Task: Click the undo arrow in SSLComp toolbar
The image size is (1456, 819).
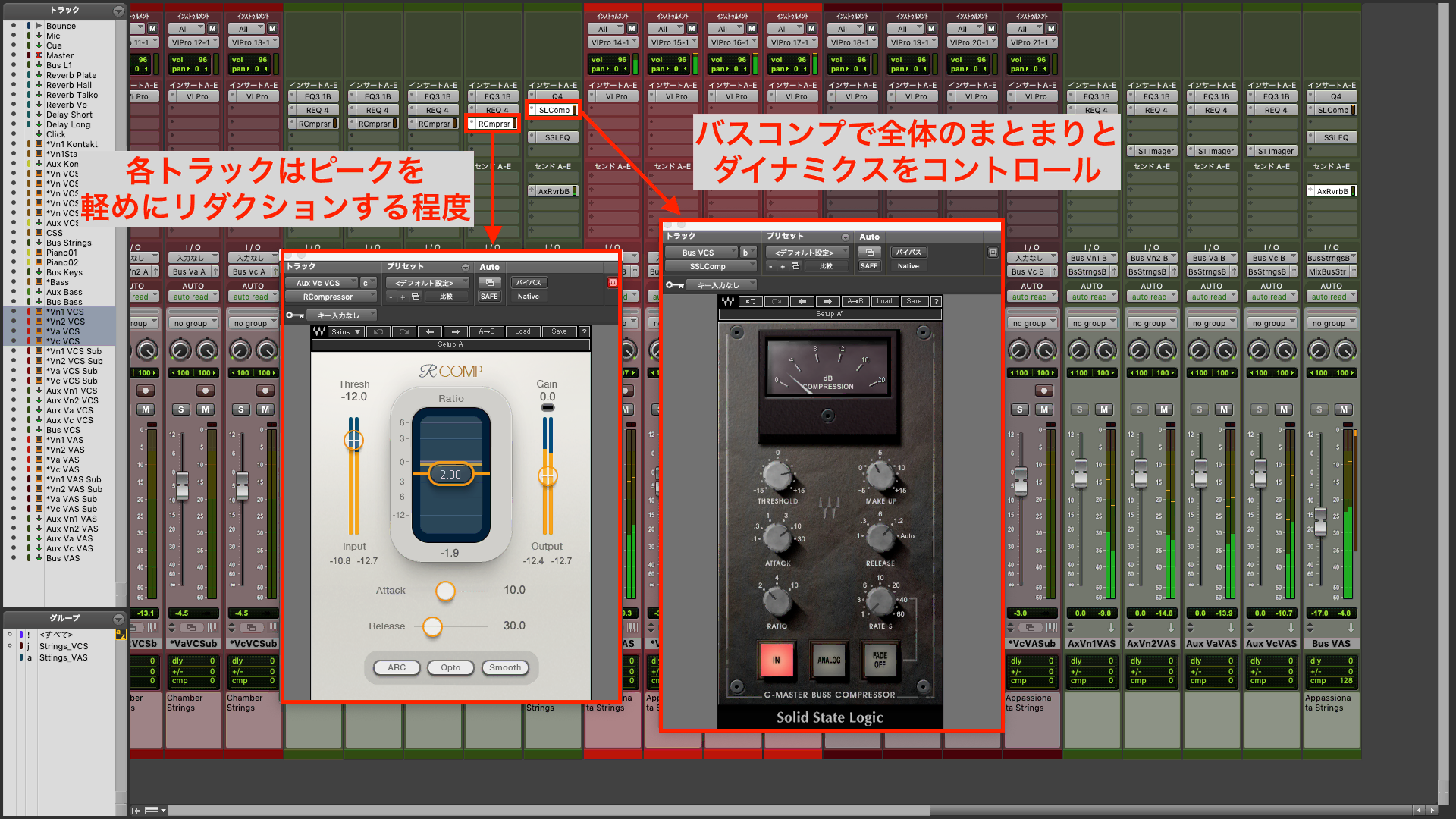Action: [x=751, y=301]
